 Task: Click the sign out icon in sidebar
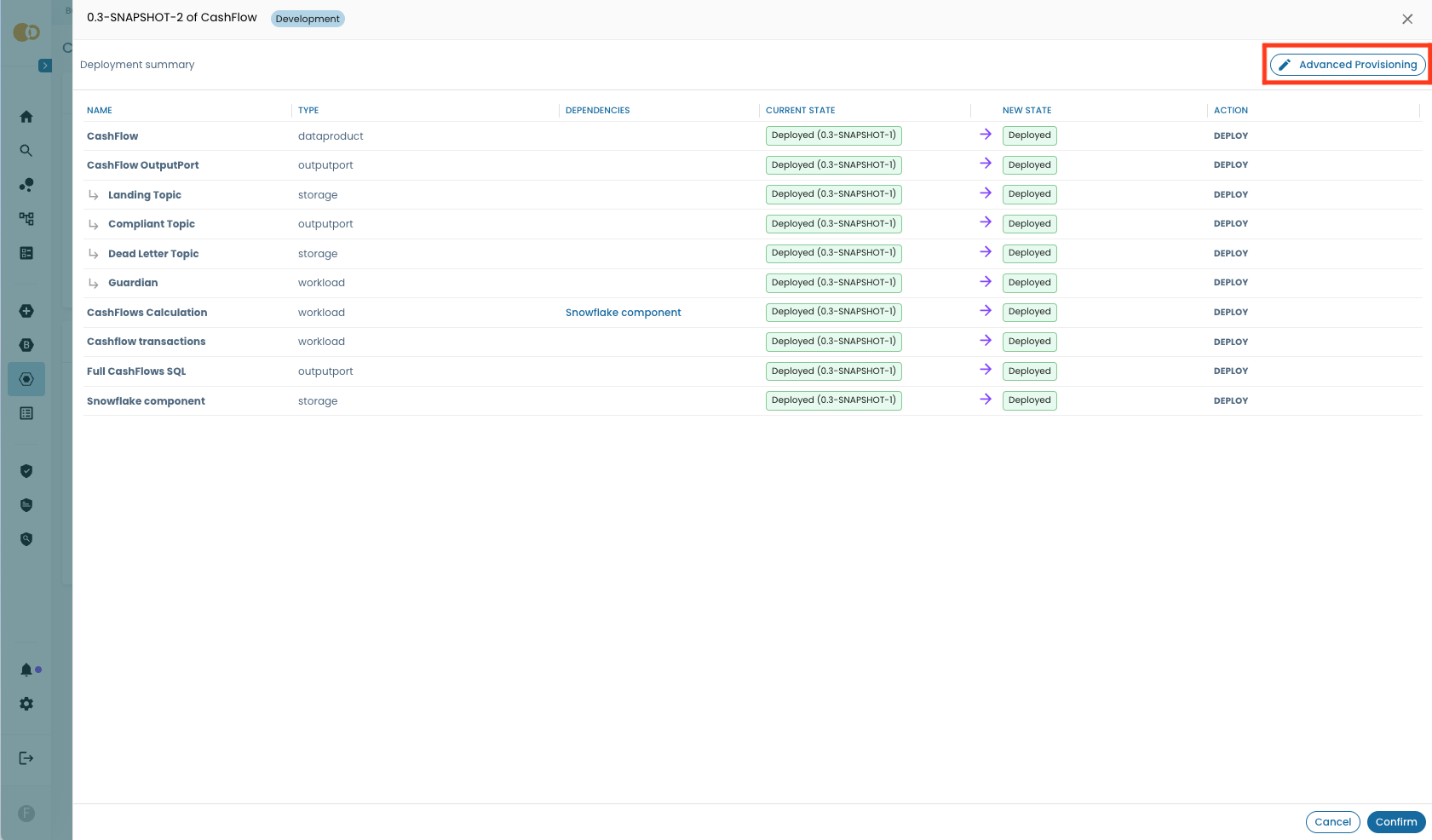[26, 758]
